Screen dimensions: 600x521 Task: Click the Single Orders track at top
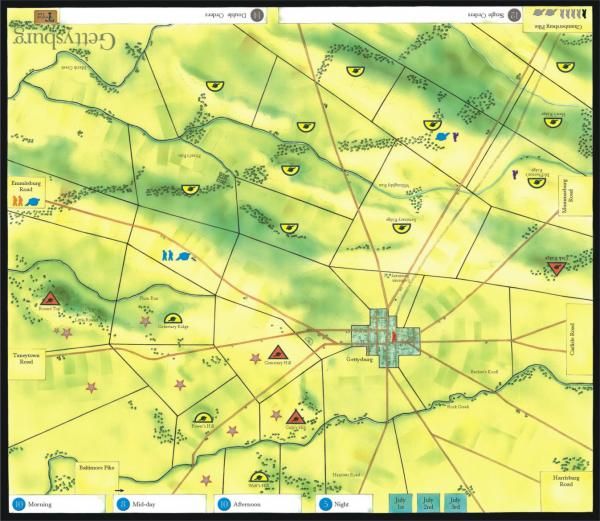click(x=400, y=14)
